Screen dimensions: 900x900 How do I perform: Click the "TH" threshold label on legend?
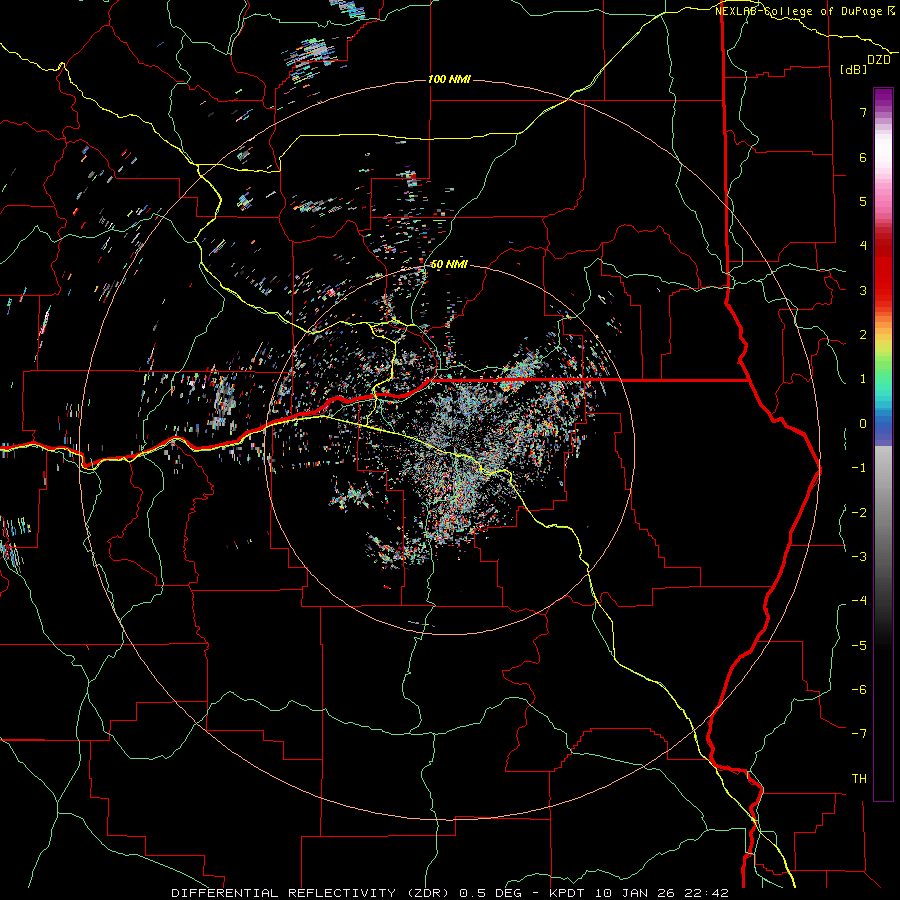pos(859,779)
